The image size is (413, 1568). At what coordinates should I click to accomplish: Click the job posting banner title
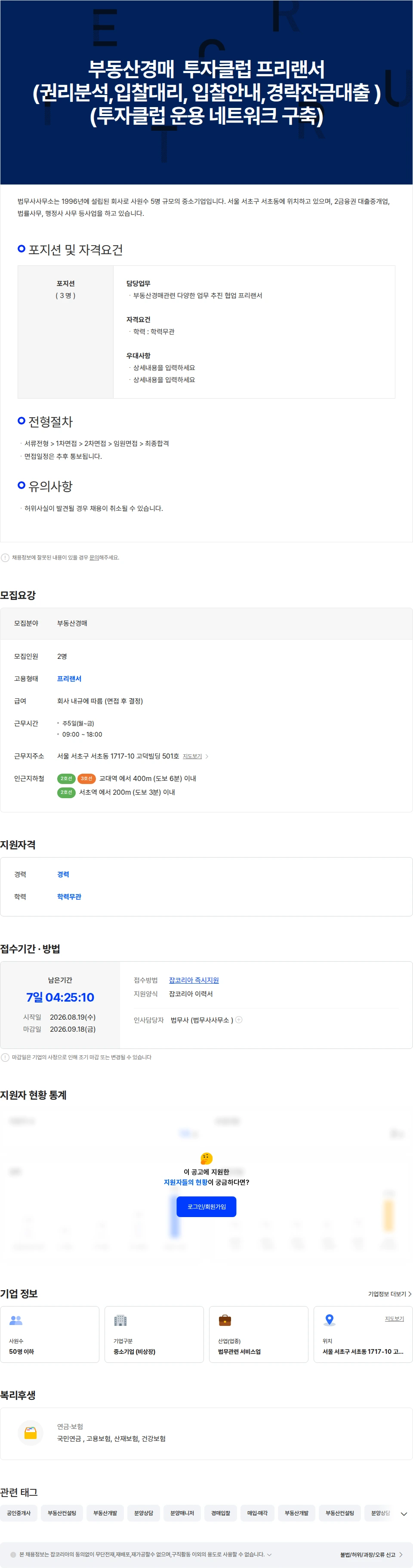pos(206,92)
